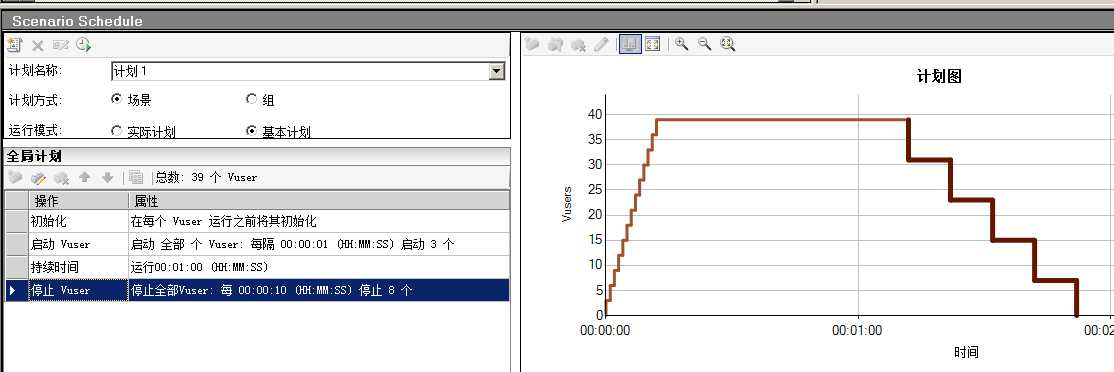
Task: Click the ramp-down step at 15 Vusers
Action: pyautogui.click(x=1014, y=240)
